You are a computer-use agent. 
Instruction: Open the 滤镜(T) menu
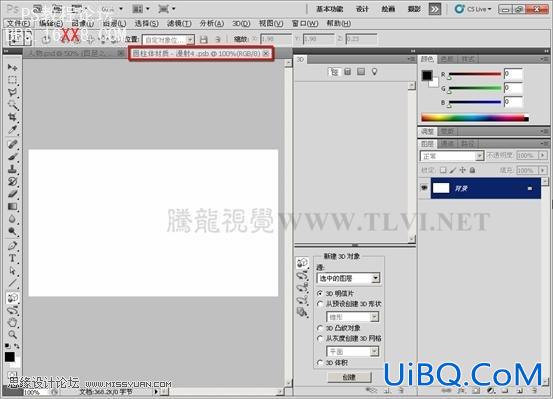[x=179, y=23]
